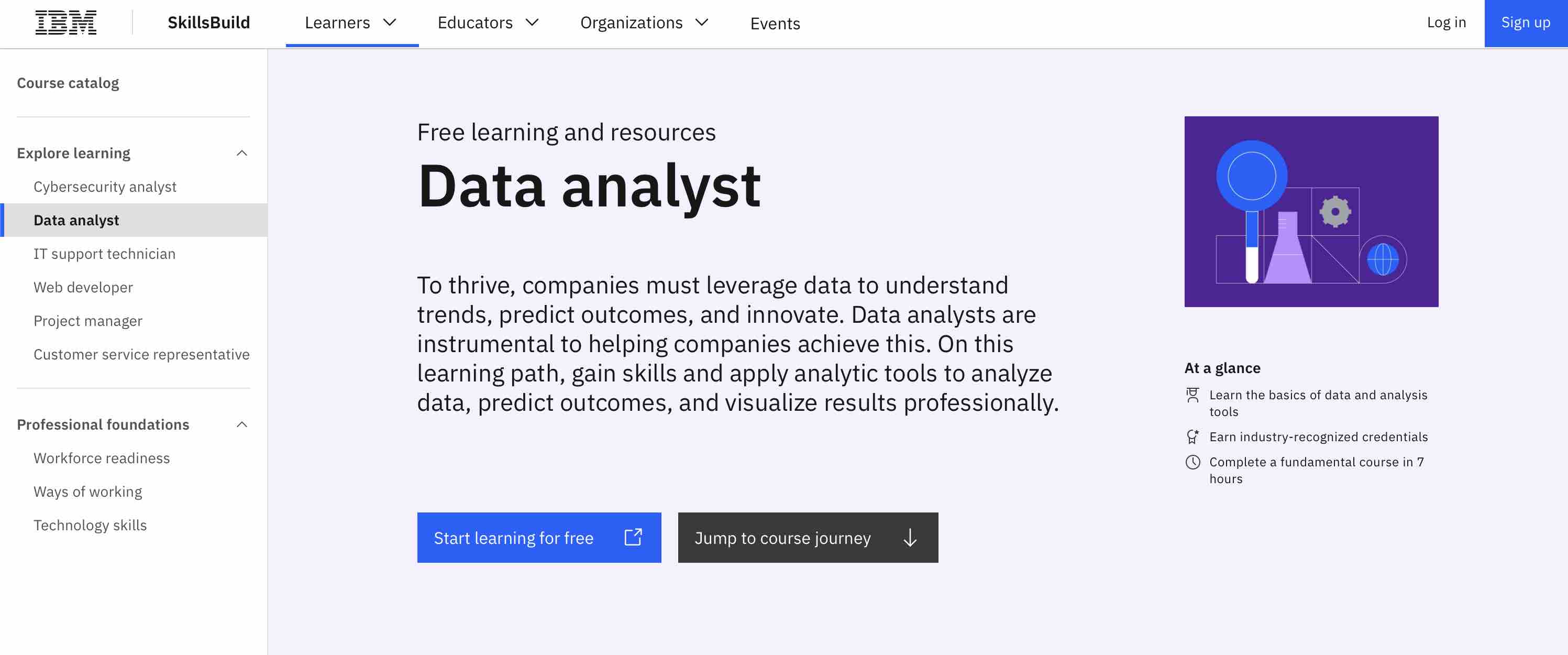Click the external link icon on Start learning
The width and height of the screenshot is (1568, 655).
coord(634,538)
